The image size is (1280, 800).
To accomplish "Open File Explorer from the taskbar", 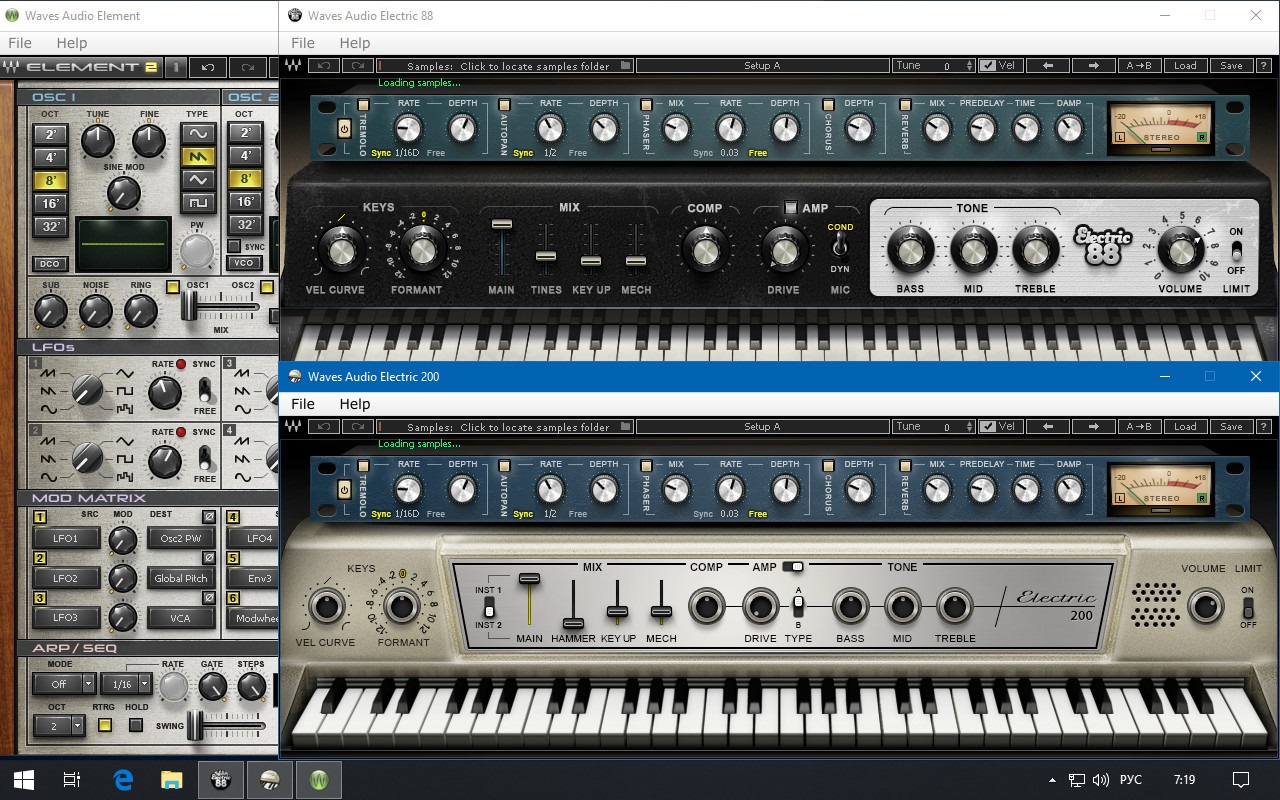I will click(x=172, y=779).
